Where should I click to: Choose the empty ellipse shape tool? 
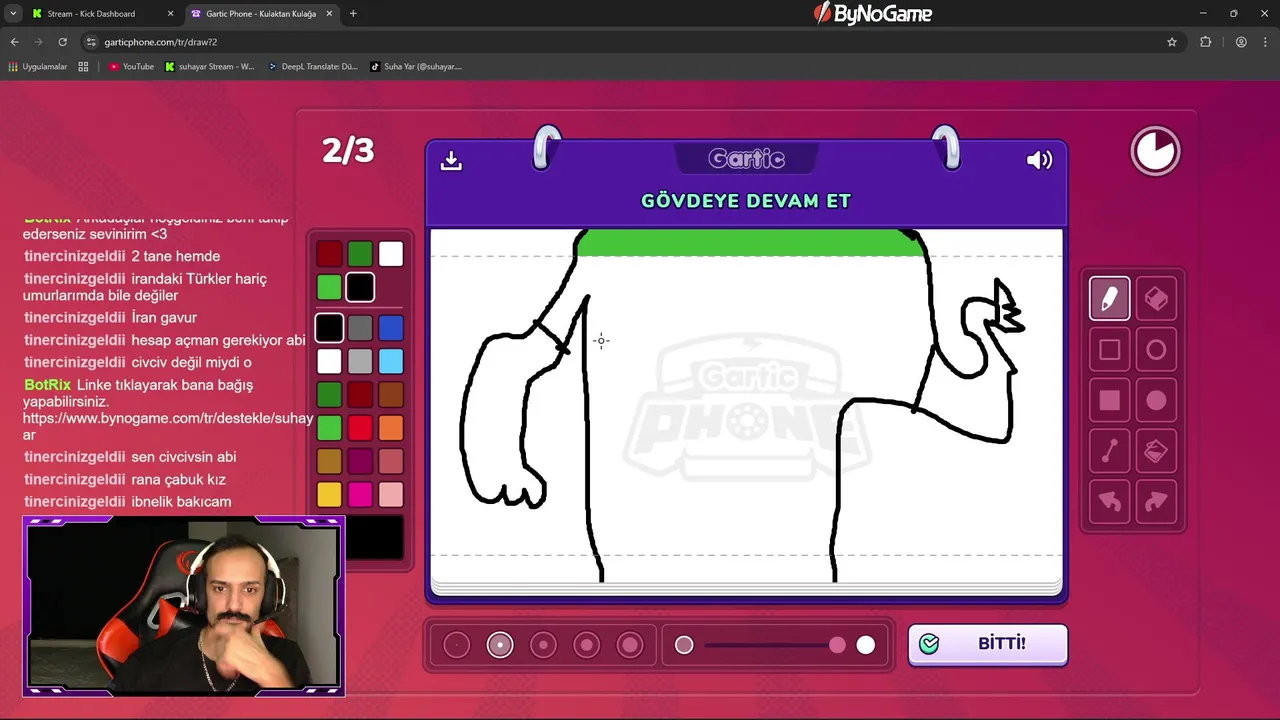[1156, 350]
